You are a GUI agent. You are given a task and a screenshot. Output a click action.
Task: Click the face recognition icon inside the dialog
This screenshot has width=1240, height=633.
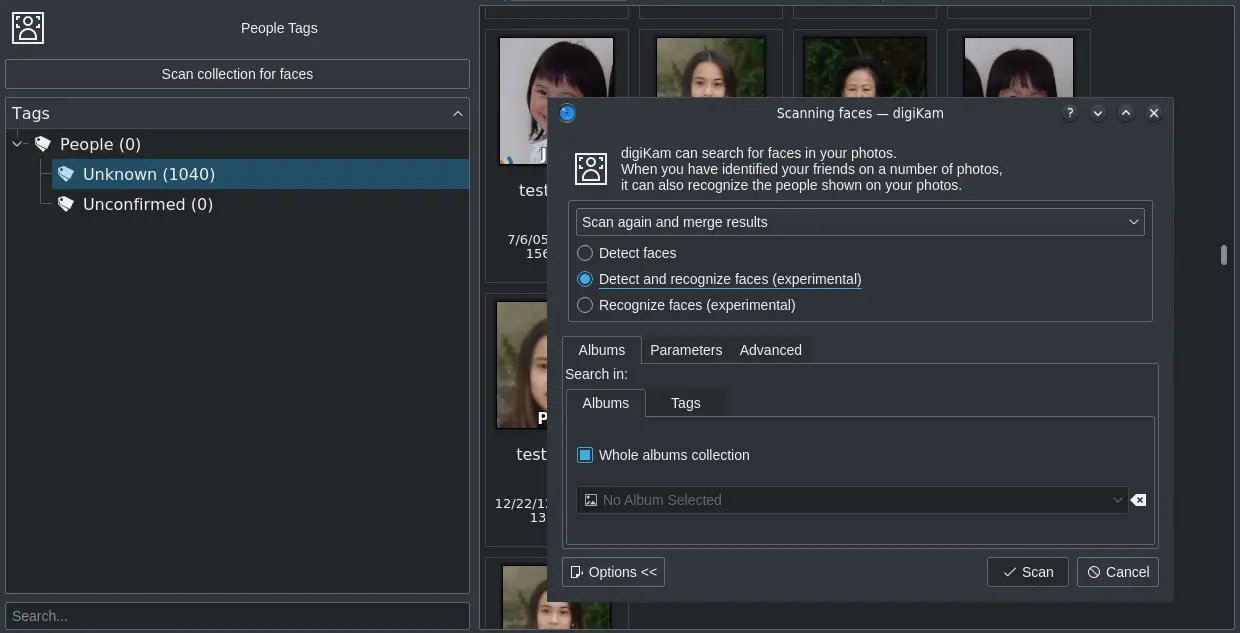(590, 168)
